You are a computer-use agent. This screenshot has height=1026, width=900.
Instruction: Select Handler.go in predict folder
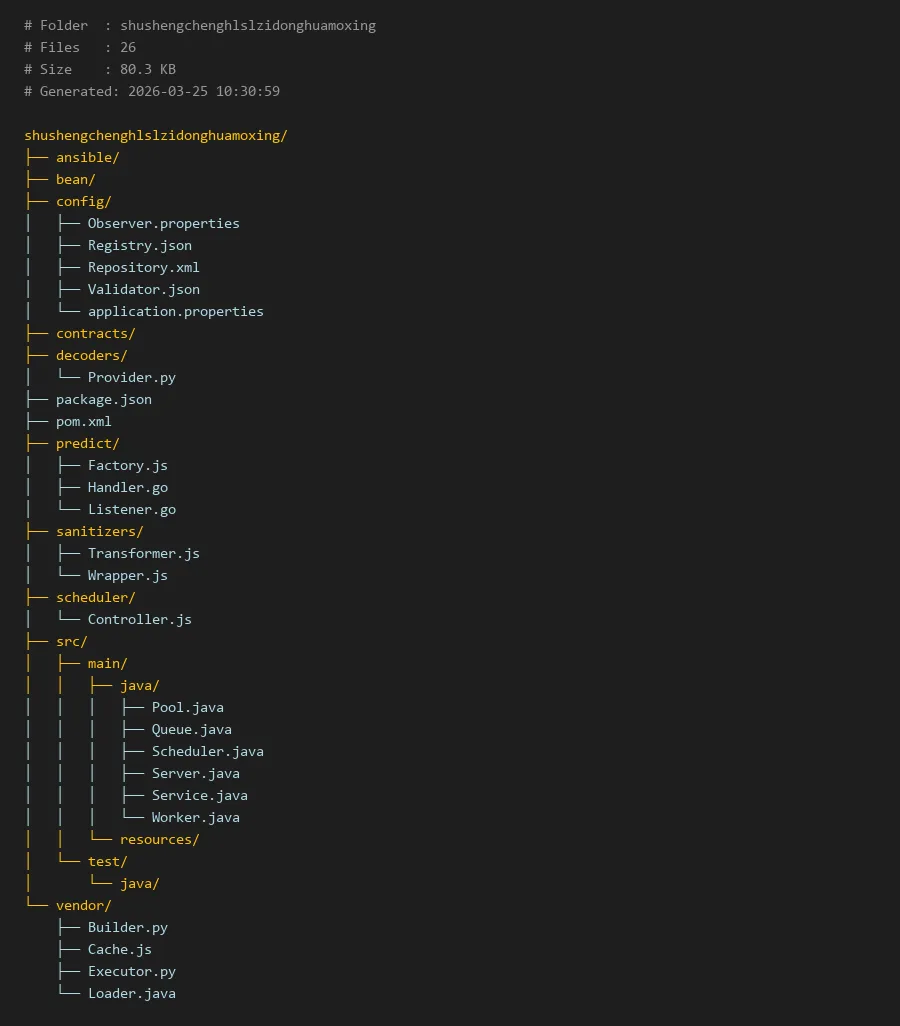pyautogui.click(x=127, y=487)
